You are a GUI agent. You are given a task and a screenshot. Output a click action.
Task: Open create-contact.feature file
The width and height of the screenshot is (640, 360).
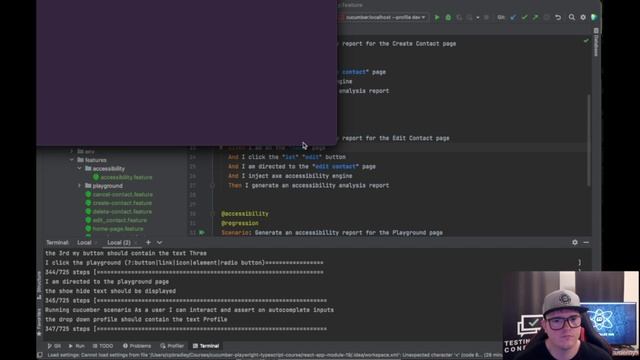122,203
